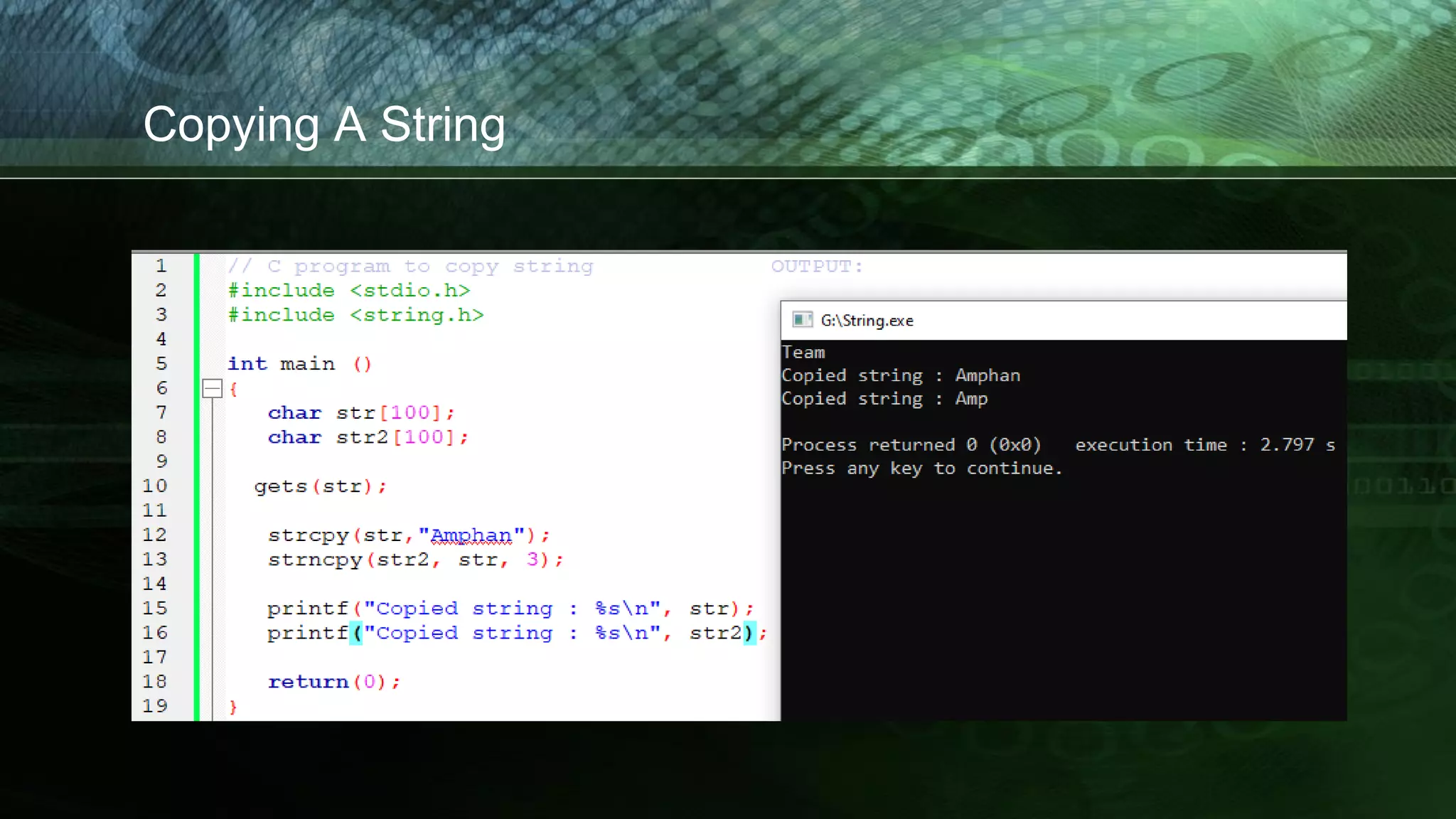The image size is (1456, 819).
Task: Click the char str2[100] declaration
Action: pyautogui.click(x=368, y=437)
